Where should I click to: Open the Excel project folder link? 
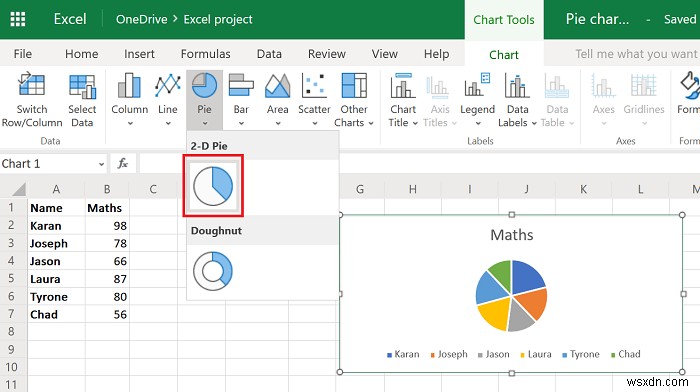tap(218, 19)
